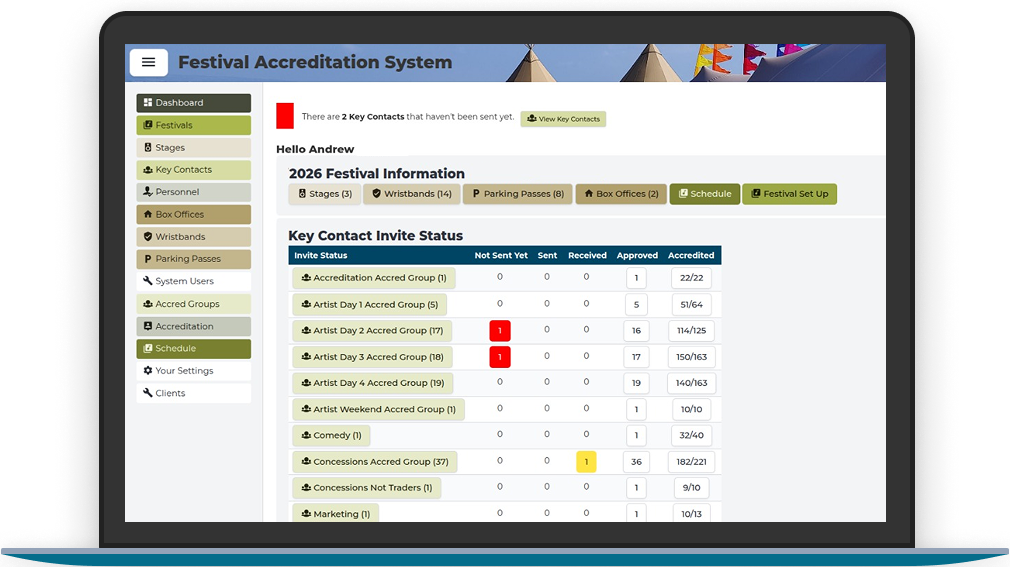Open Artist Day 3 Accred Group (18)
Viewport: 1010px width, 567px height.
tap(372, 357)
